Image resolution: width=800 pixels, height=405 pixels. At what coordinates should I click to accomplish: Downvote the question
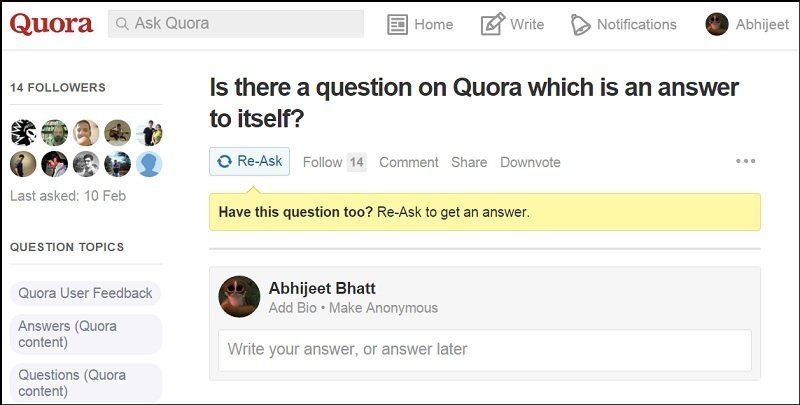tap(530, 162)
